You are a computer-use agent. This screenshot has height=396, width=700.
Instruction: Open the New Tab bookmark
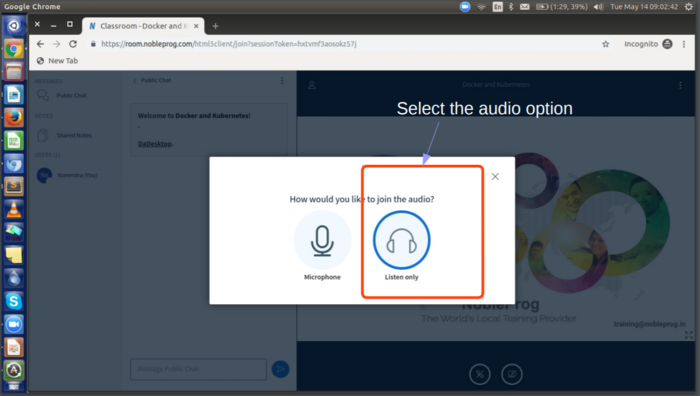coord(57,61)
